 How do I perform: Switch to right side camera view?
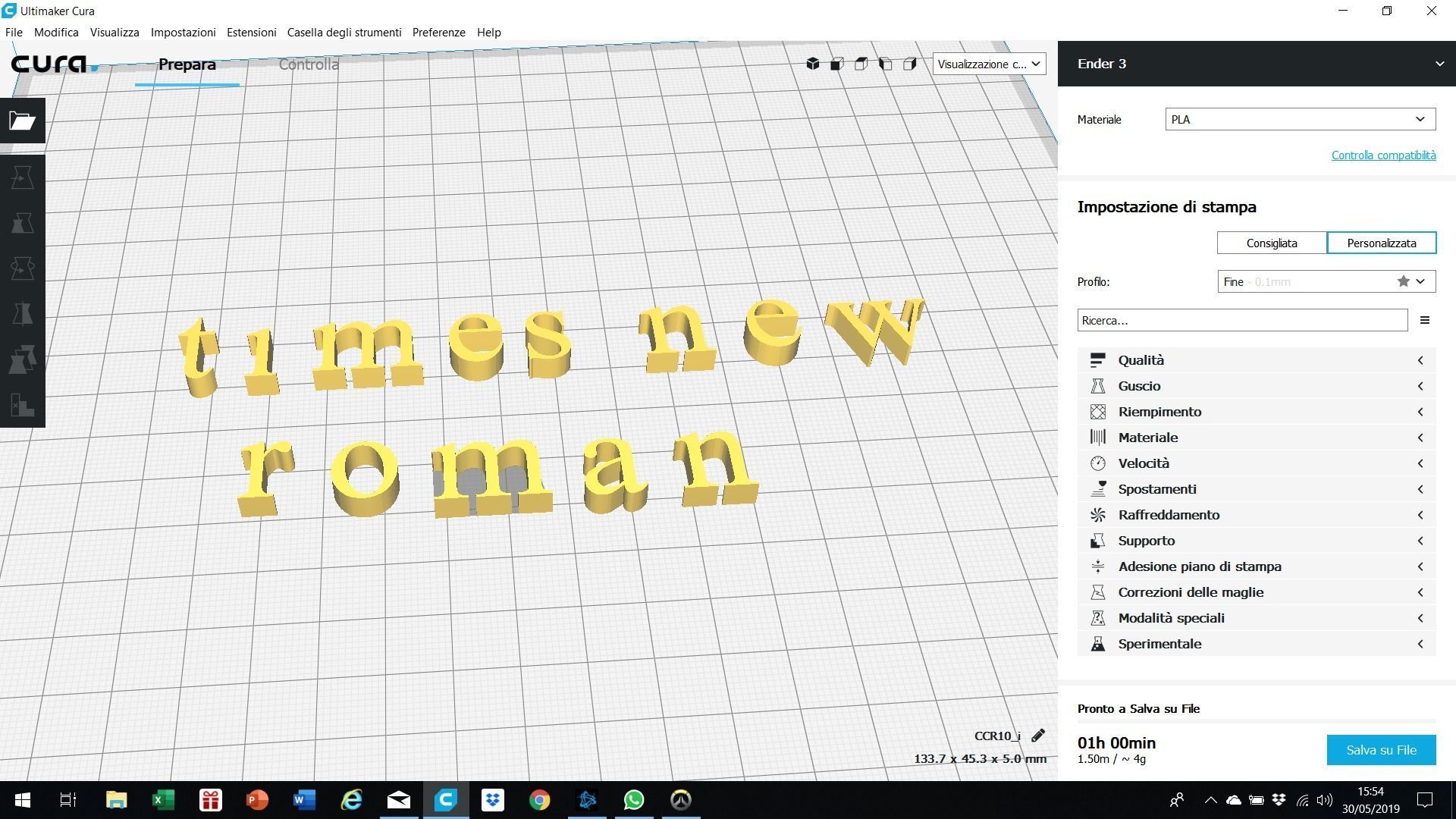910,64
